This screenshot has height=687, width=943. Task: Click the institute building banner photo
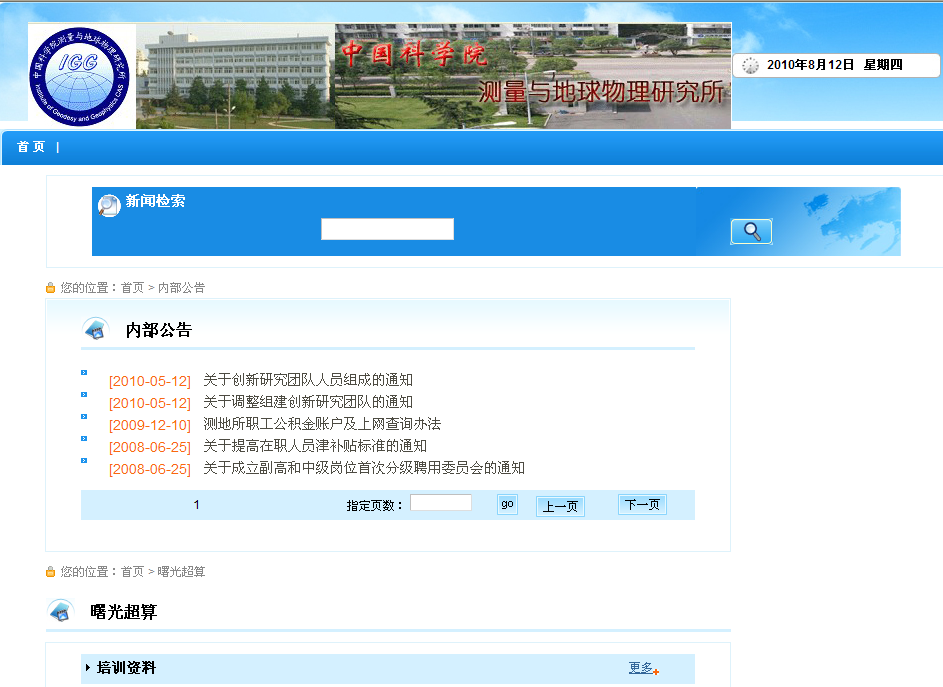[235, 76]
